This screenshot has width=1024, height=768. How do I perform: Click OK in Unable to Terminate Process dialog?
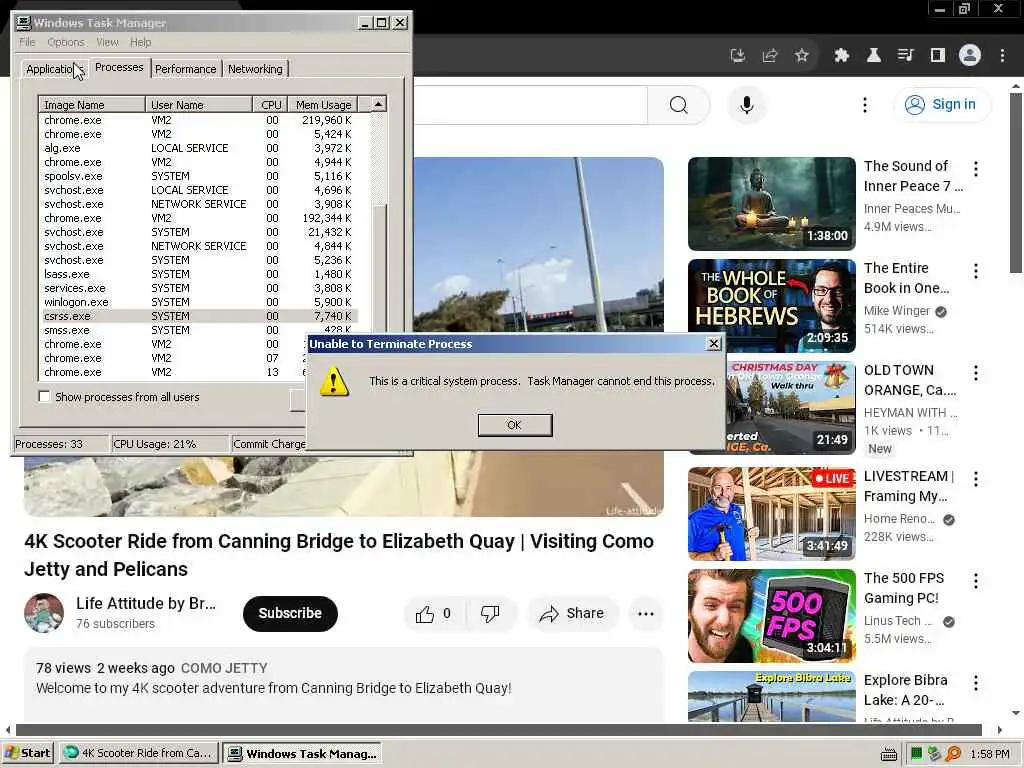pos(515,425)
